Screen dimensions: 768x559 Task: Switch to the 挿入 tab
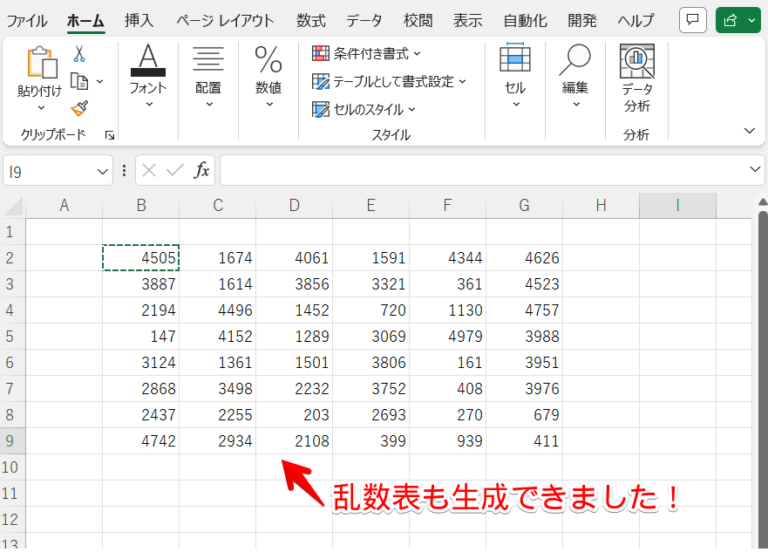click(x=139, y=21)
